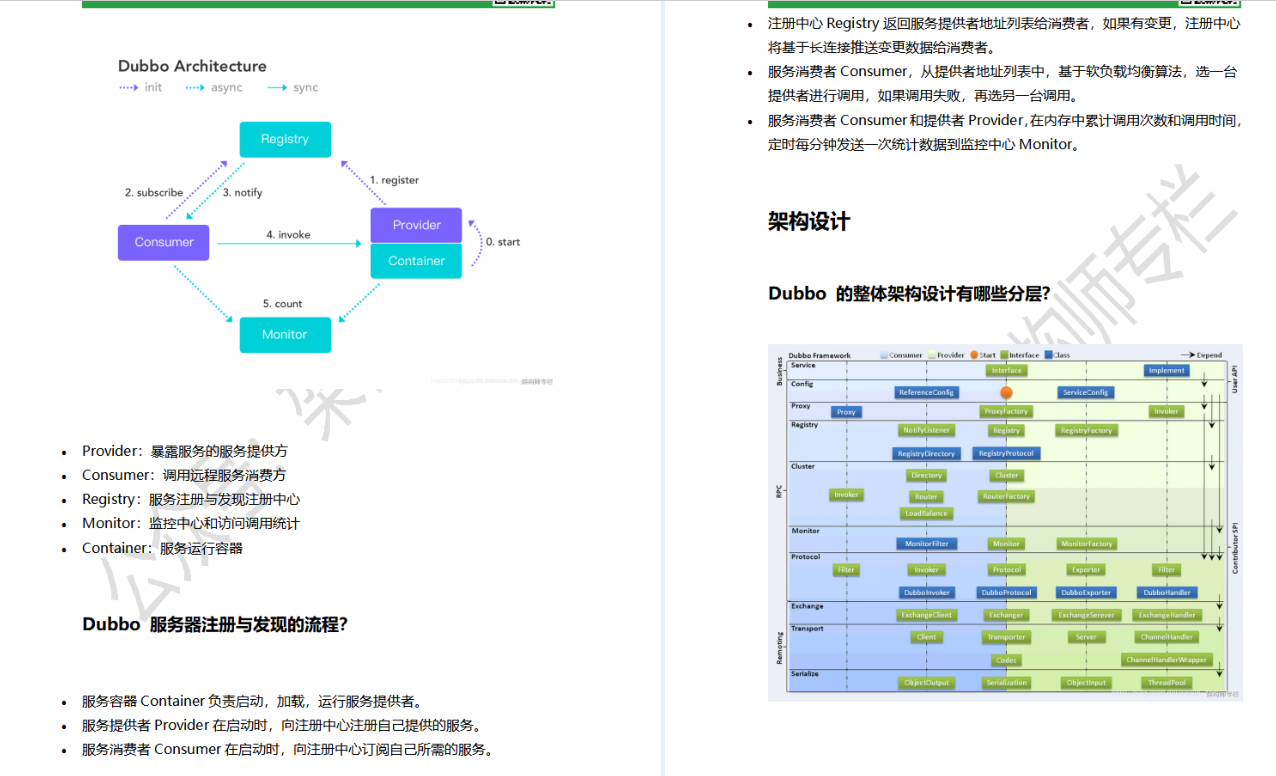Click the green 'Cluster' box
Viewport: 1276px width, 776px height.
(x=1006, y=475)
